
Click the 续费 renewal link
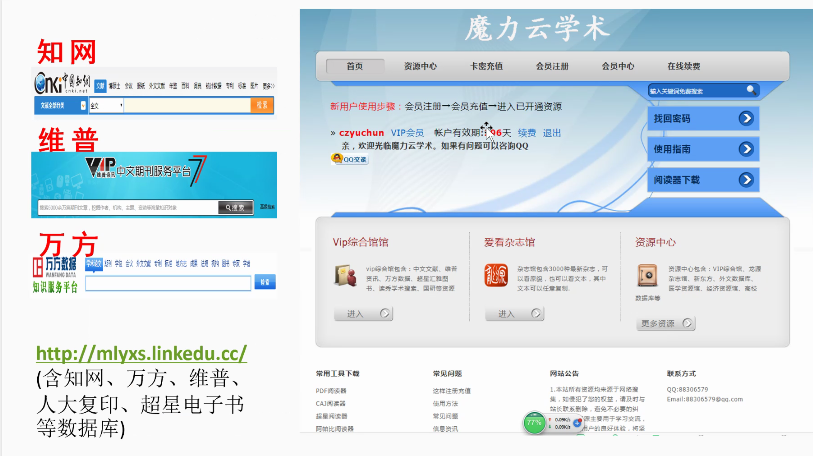pos(527,133)
